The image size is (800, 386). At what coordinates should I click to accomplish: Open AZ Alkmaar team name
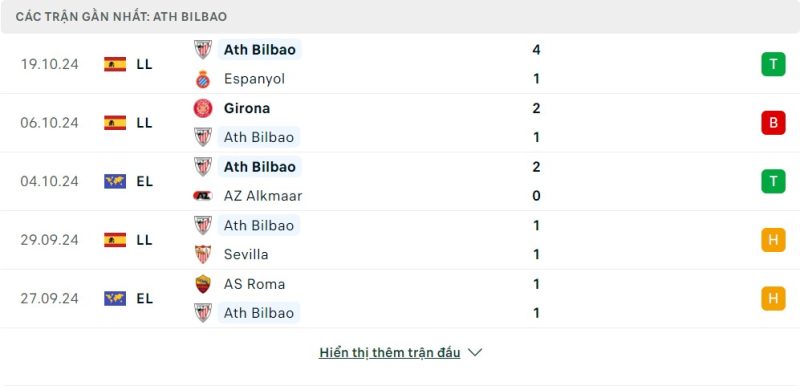click(263, 196)
